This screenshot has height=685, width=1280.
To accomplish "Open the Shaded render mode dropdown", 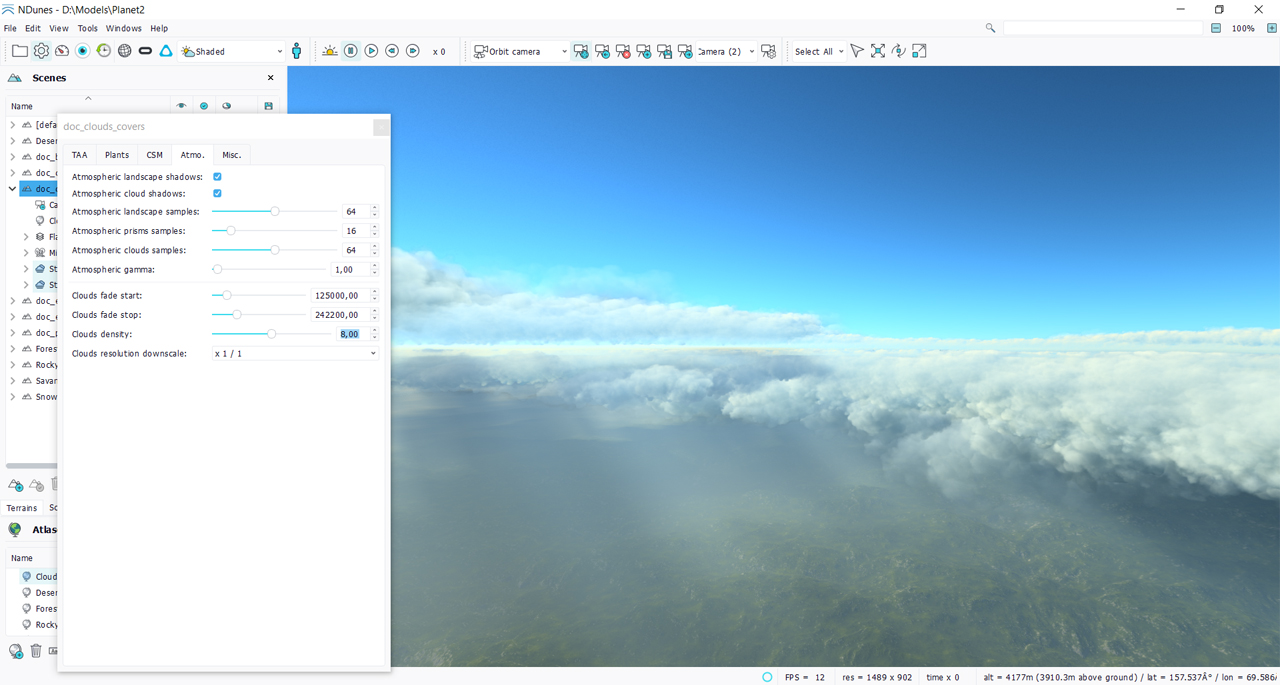I will (233, 51).
